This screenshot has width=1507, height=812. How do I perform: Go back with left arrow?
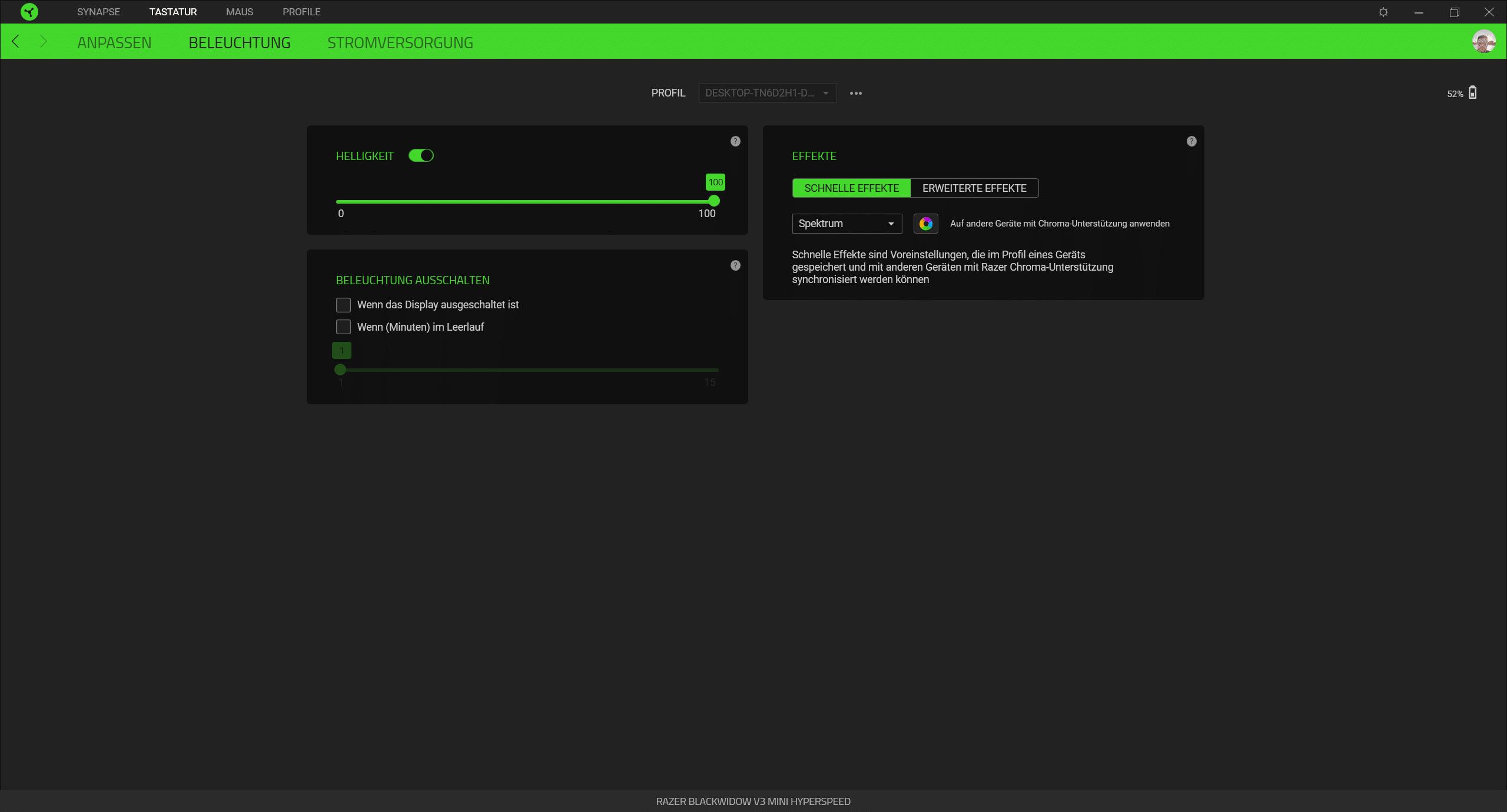coord(16,41)
